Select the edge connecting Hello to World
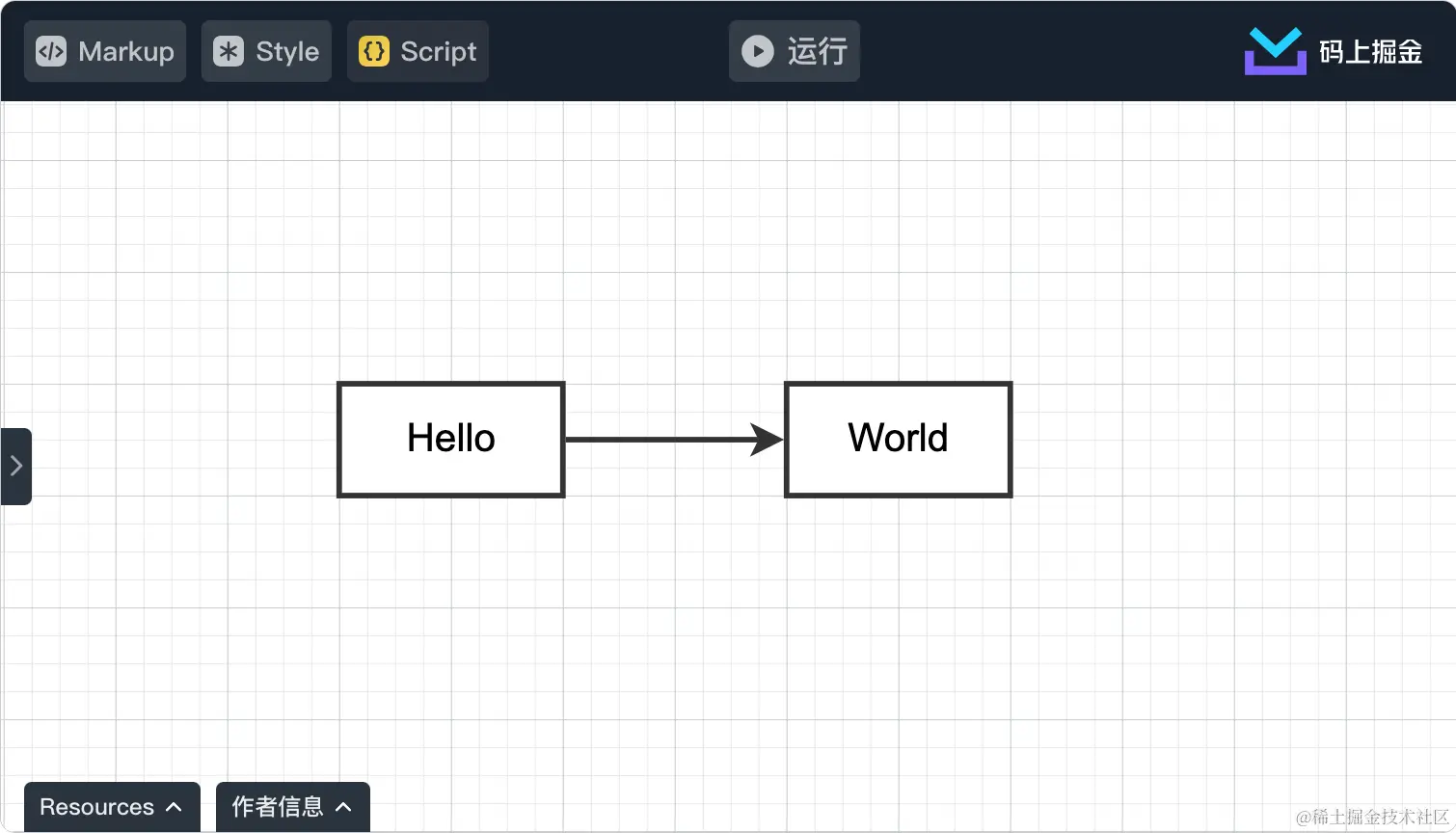This screenshot has height=833, width=1456. coord(675,440)
